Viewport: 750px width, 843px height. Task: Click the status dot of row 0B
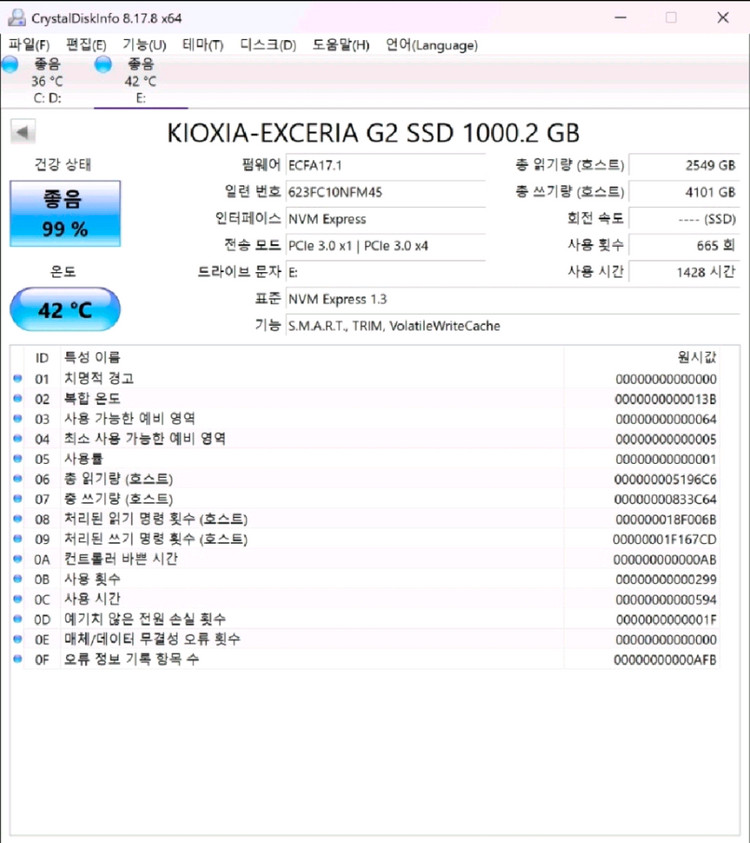click(18, 579)
